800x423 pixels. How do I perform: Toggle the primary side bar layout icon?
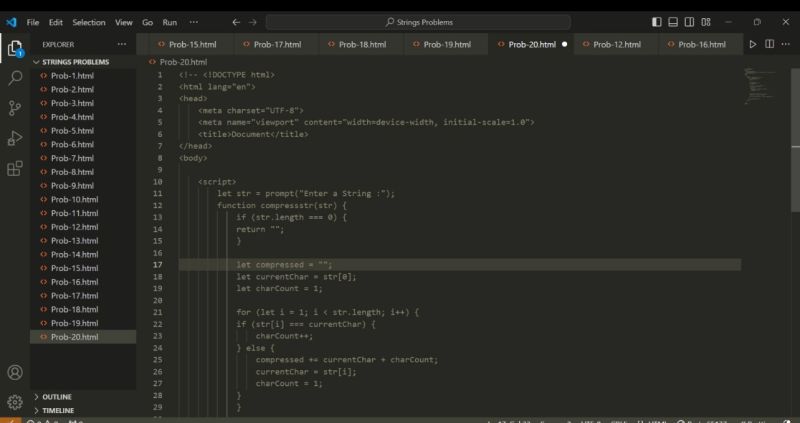coord(657,22)
